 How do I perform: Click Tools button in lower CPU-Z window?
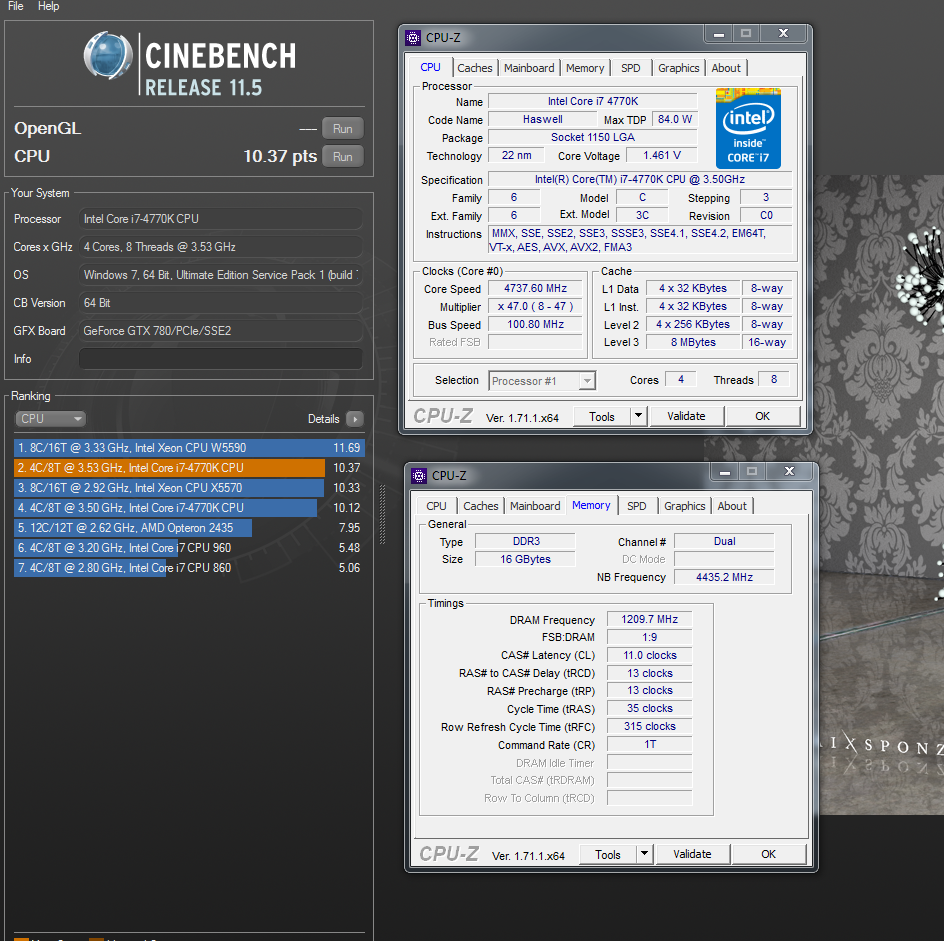pos(607,854)
